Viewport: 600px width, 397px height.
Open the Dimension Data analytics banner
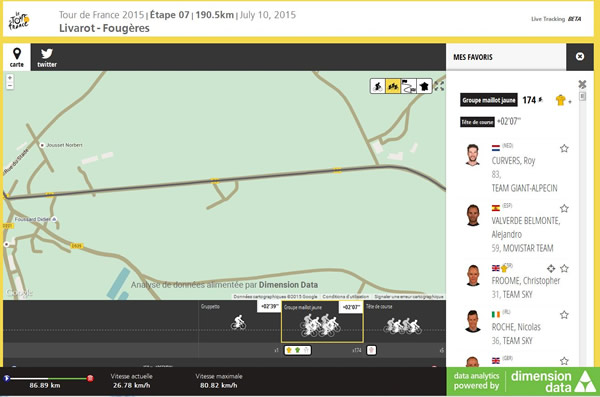coord(523,381)
